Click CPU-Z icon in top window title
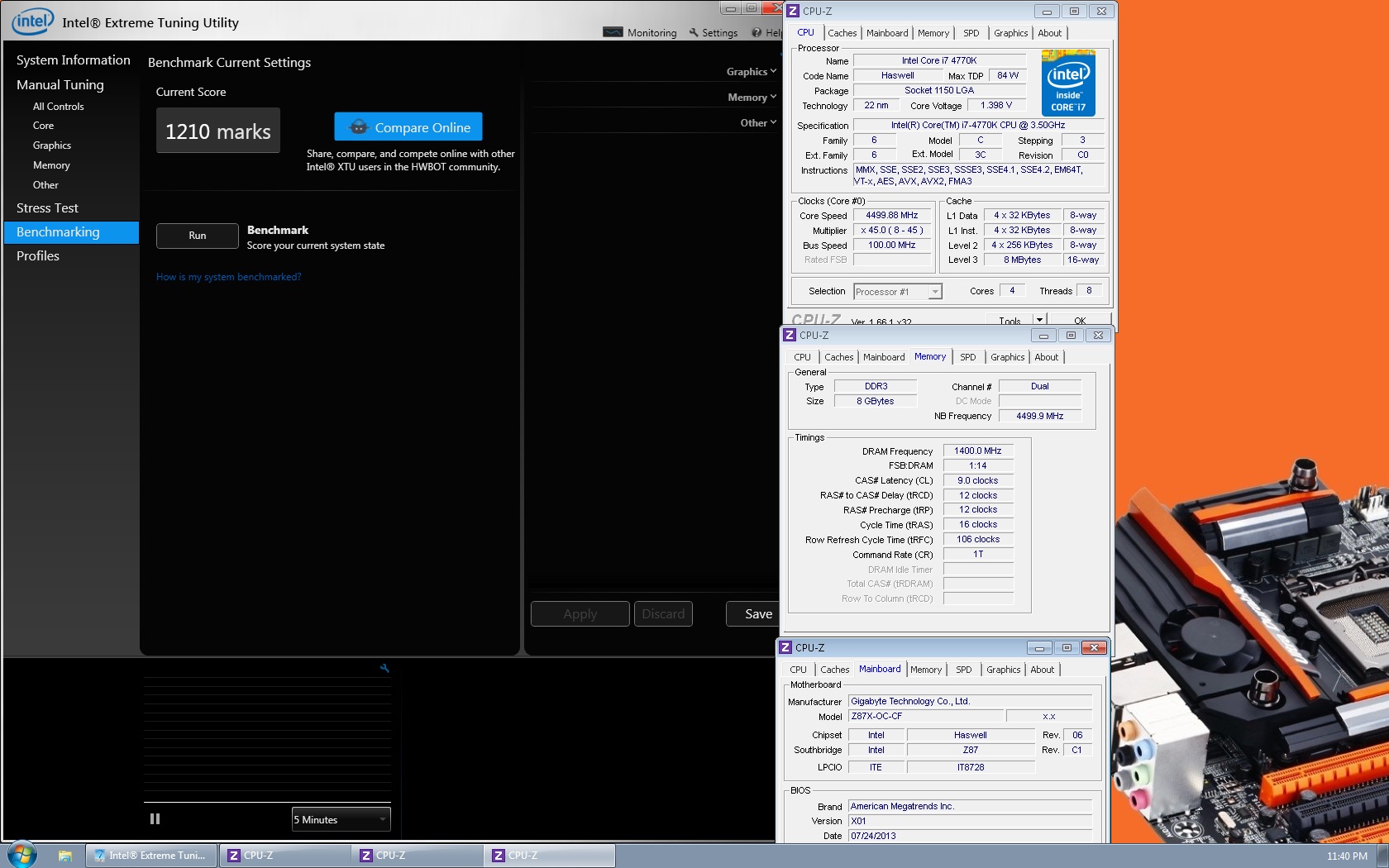 point(793,11)
